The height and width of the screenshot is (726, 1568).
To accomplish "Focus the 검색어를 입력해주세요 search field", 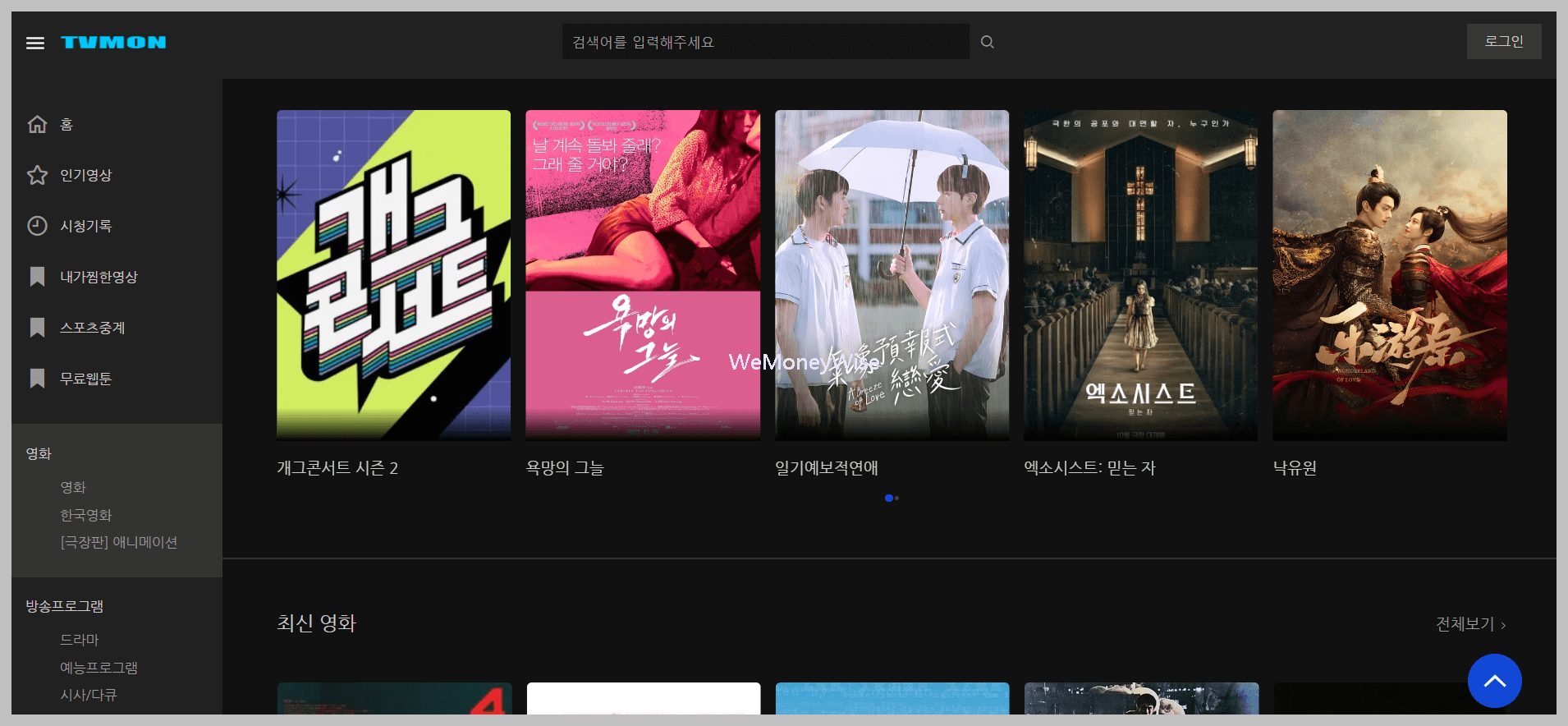I will pyautogui.click(x=765, y=42).
